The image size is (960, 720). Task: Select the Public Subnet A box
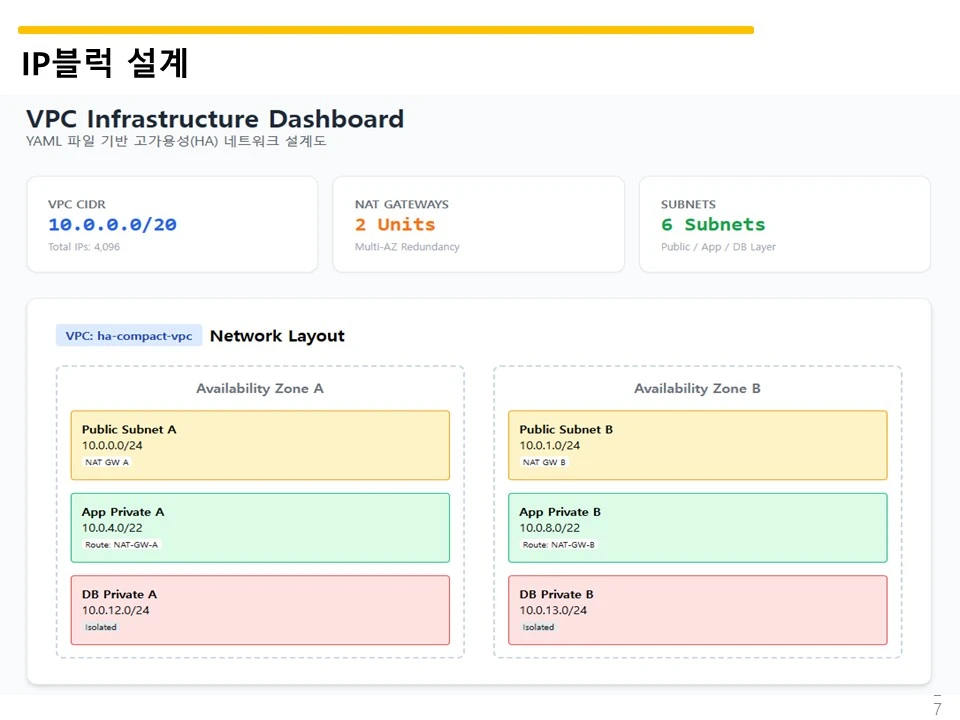[x=260, y=445]
